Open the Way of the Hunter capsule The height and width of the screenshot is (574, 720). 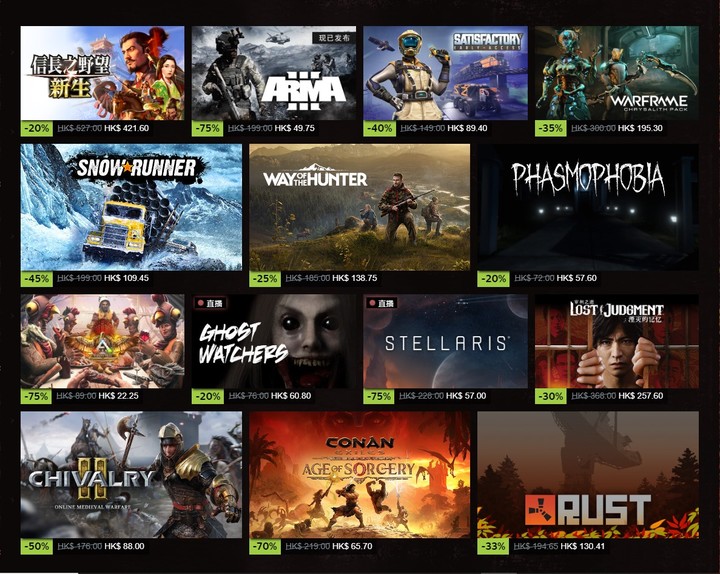(360, 207)
